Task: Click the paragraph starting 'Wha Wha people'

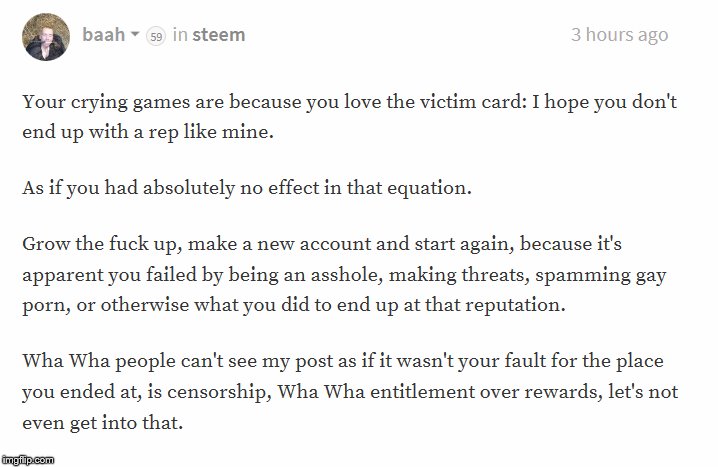Action: click(350, 391)
